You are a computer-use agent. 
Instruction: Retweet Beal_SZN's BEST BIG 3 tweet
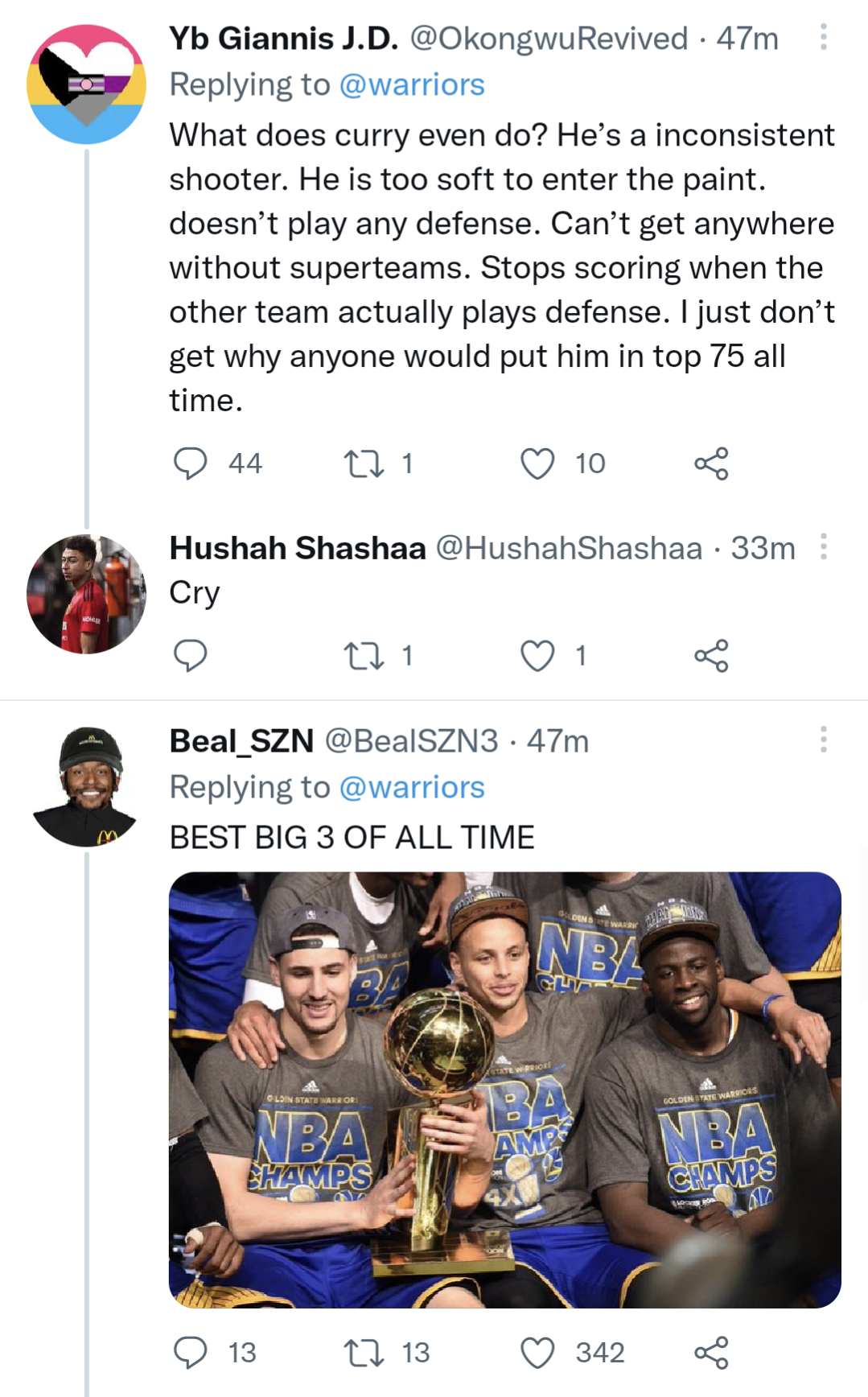coord(364,1353)
